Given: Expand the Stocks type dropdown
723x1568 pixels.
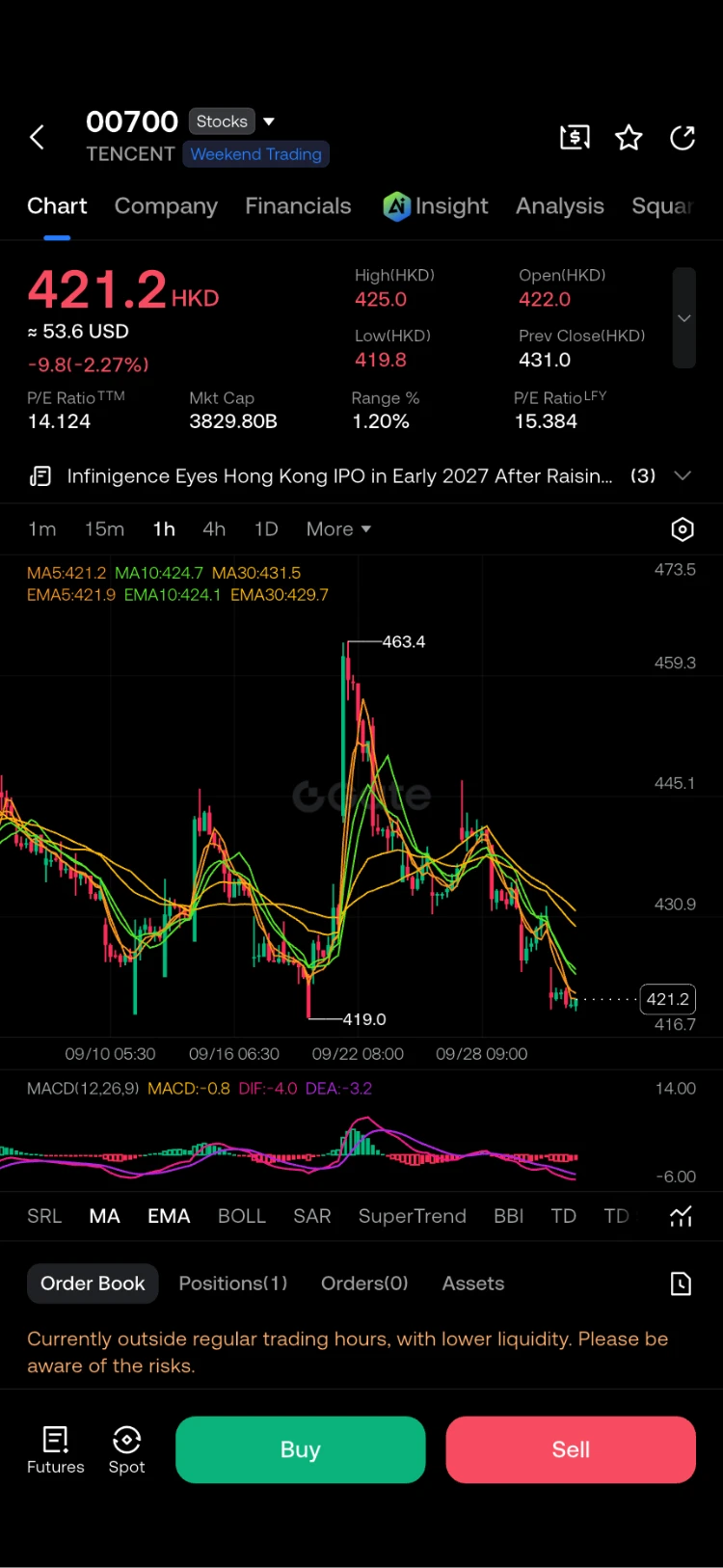Looking at the screenshot, I should coord(269,122).
